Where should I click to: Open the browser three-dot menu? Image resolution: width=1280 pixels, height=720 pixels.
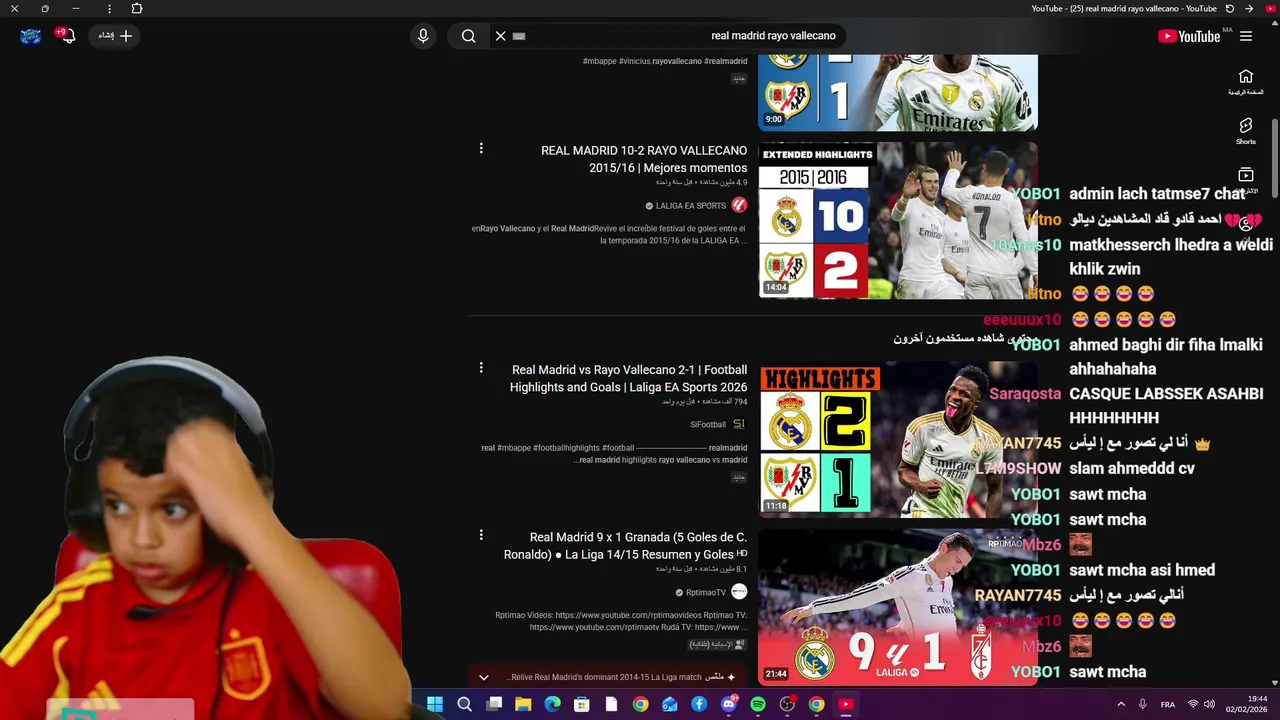109,8
